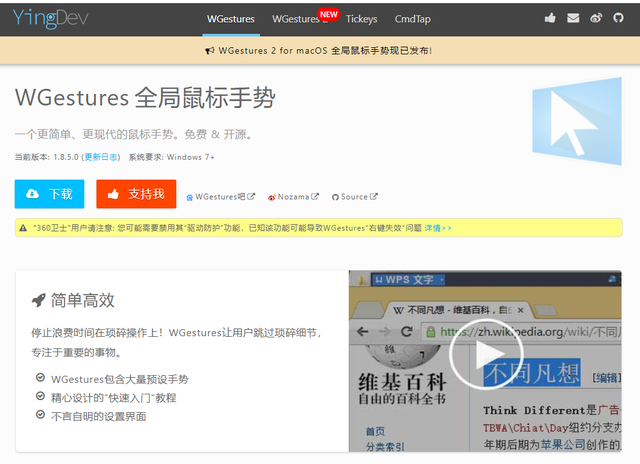Viewport: 640px width, 464px height.
Task: Click the megaphone icon in the announcement banner
Action: pyautogui.click(x=209, y=51)
